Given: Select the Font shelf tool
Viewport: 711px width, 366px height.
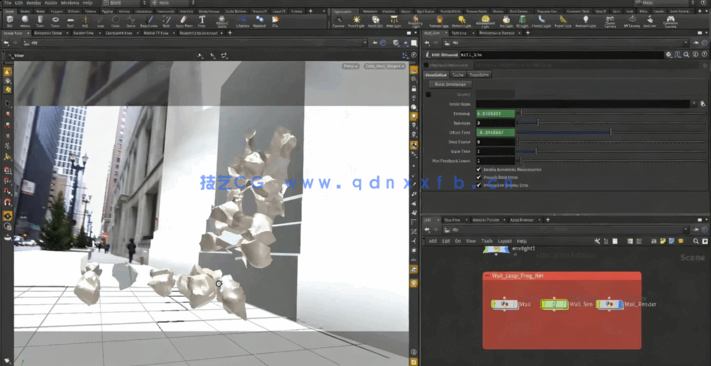Looking at the screenshot, I should pos(202,20).
